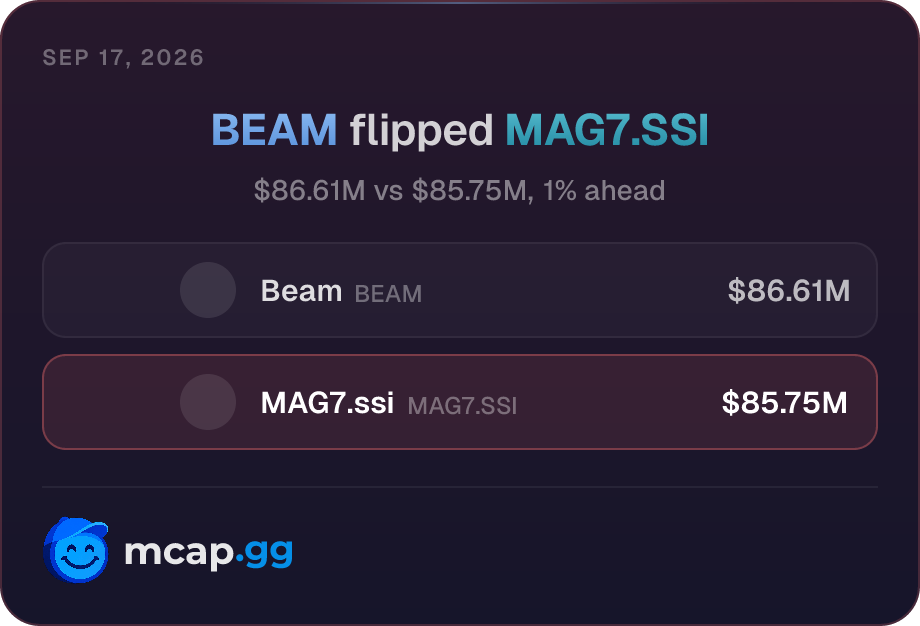Click the grey BEAM ticker symbol
This screenshot has width=920, height=626.
pos(388,293)
